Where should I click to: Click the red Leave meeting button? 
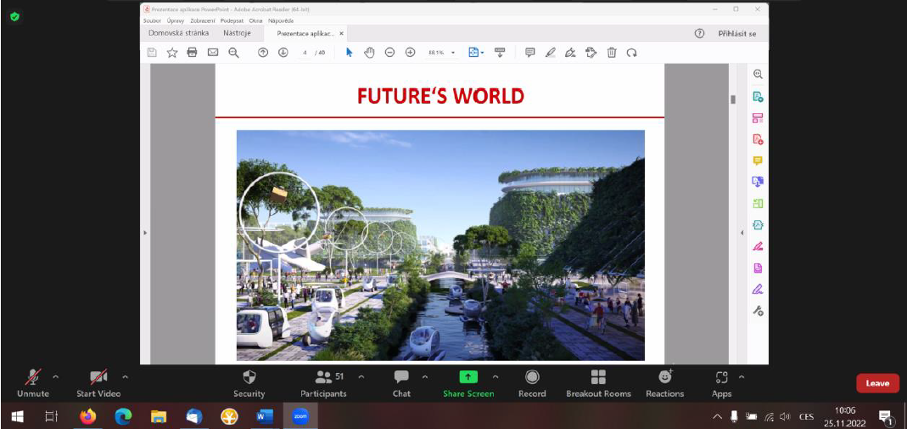pyautogui.click(x=877, y=383)
